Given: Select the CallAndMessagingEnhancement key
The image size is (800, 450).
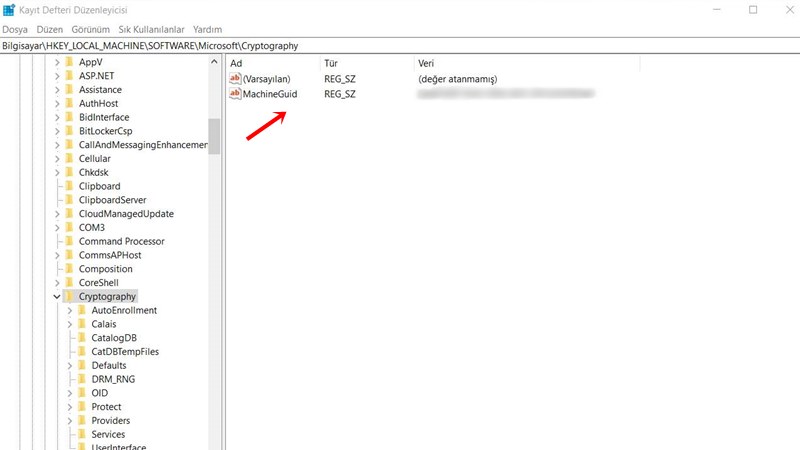Looking at the screenshot, I should 143,145.
